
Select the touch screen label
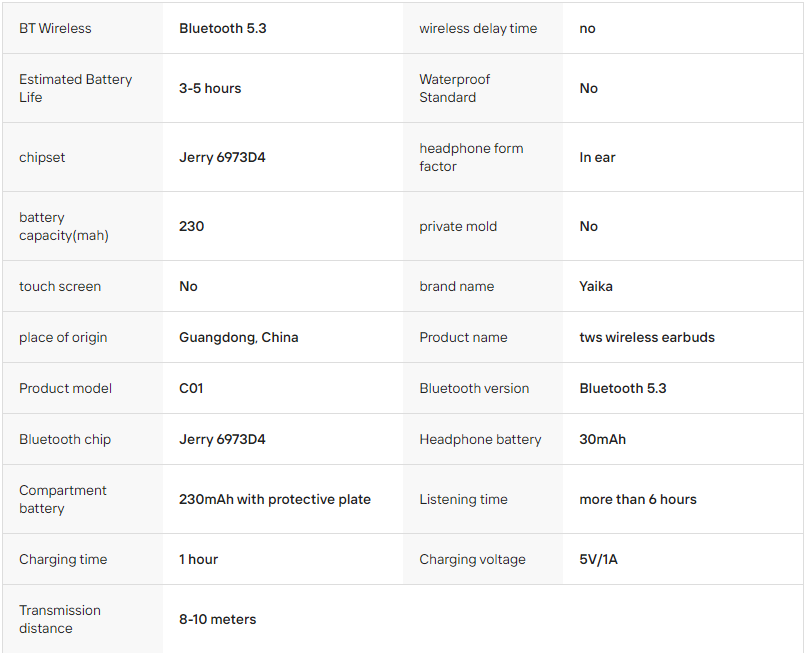coord(60,286)
